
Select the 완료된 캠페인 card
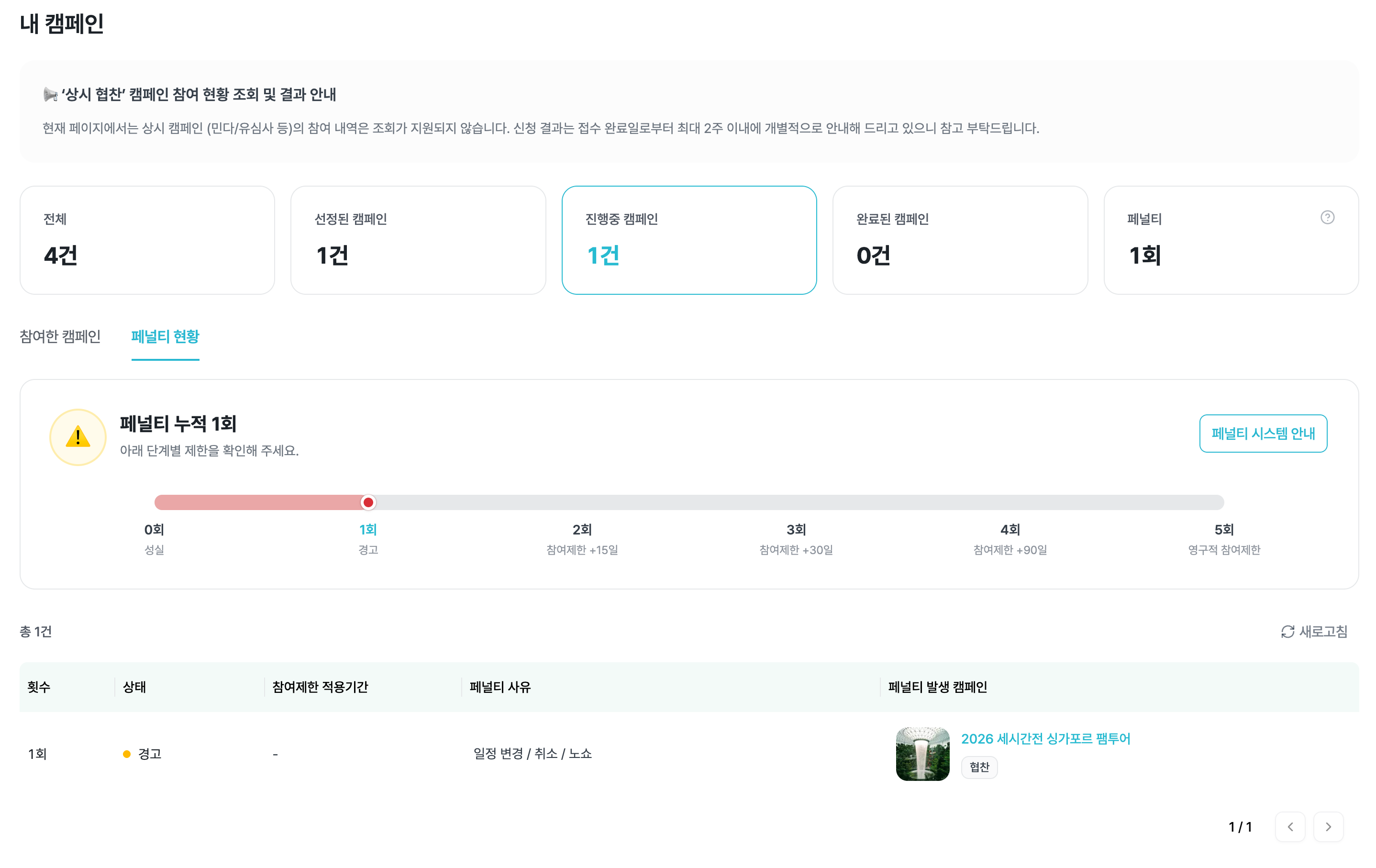tap(960, 240)
